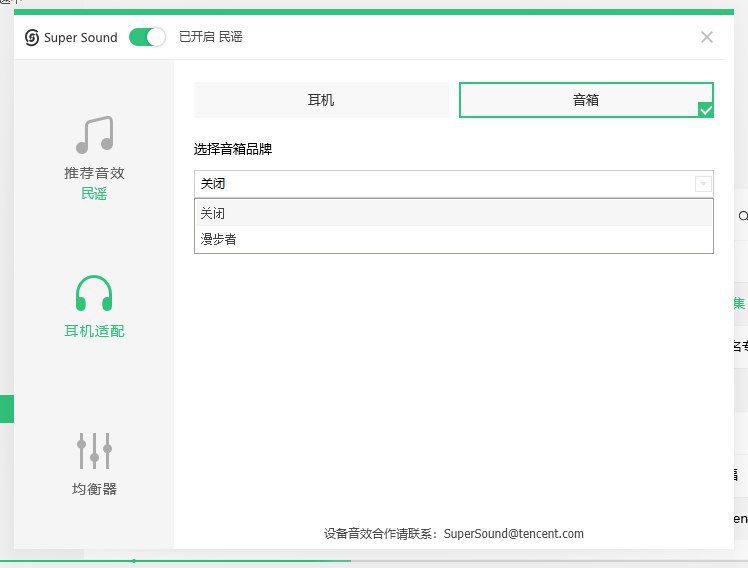This screenshot has height=568, width=748.
Task: Click the 均衡器 sidebar label
Action: point(94,489)
